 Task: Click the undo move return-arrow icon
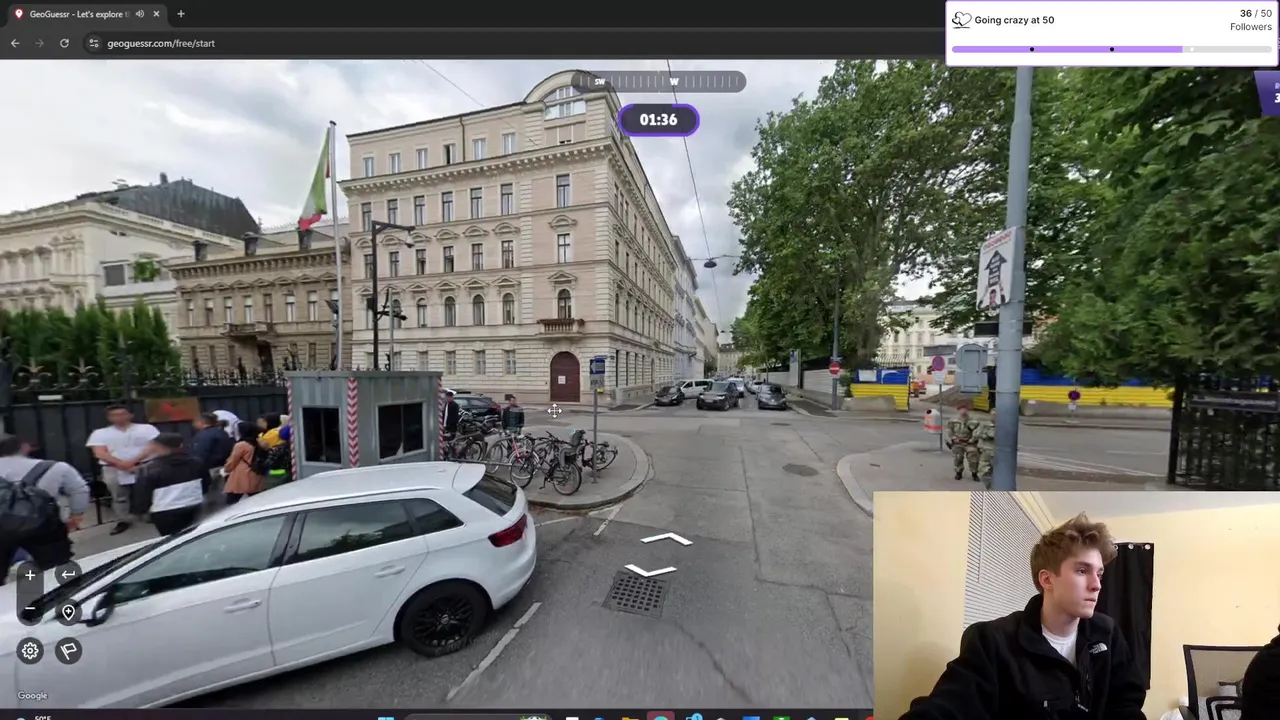coord(68,574)
